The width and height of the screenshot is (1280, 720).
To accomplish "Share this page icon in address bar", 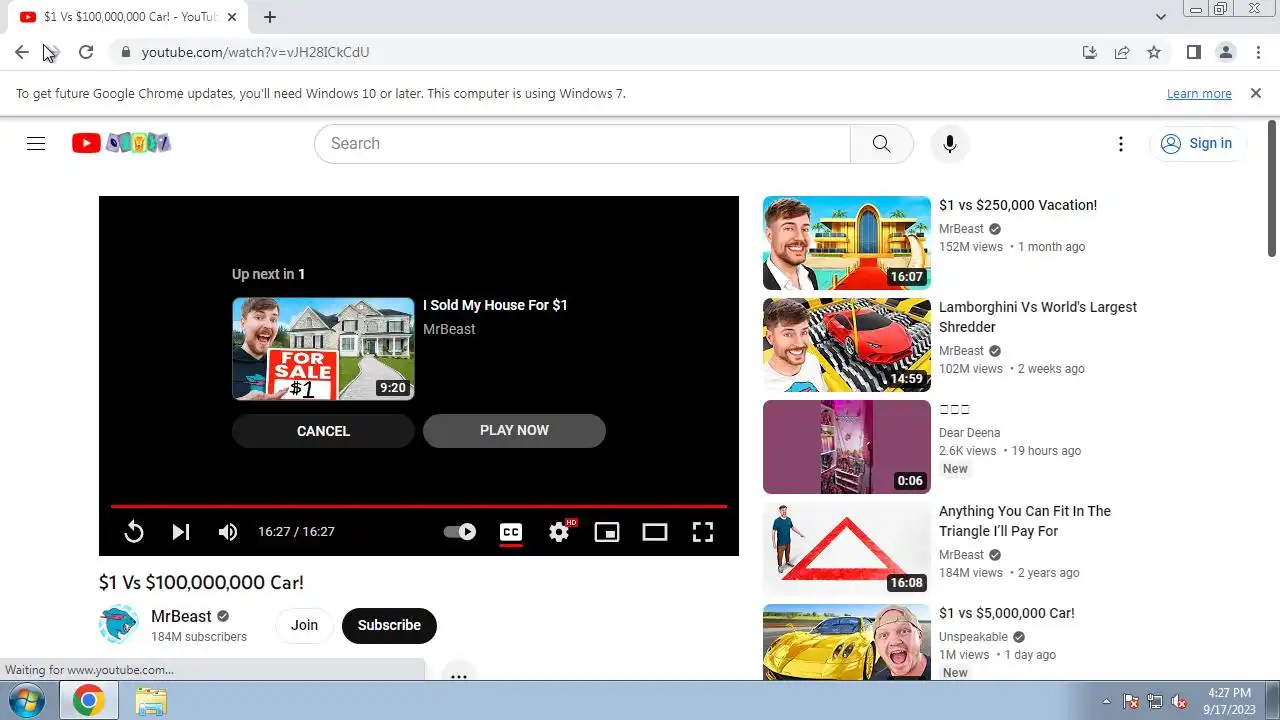I will (1122, 52).
